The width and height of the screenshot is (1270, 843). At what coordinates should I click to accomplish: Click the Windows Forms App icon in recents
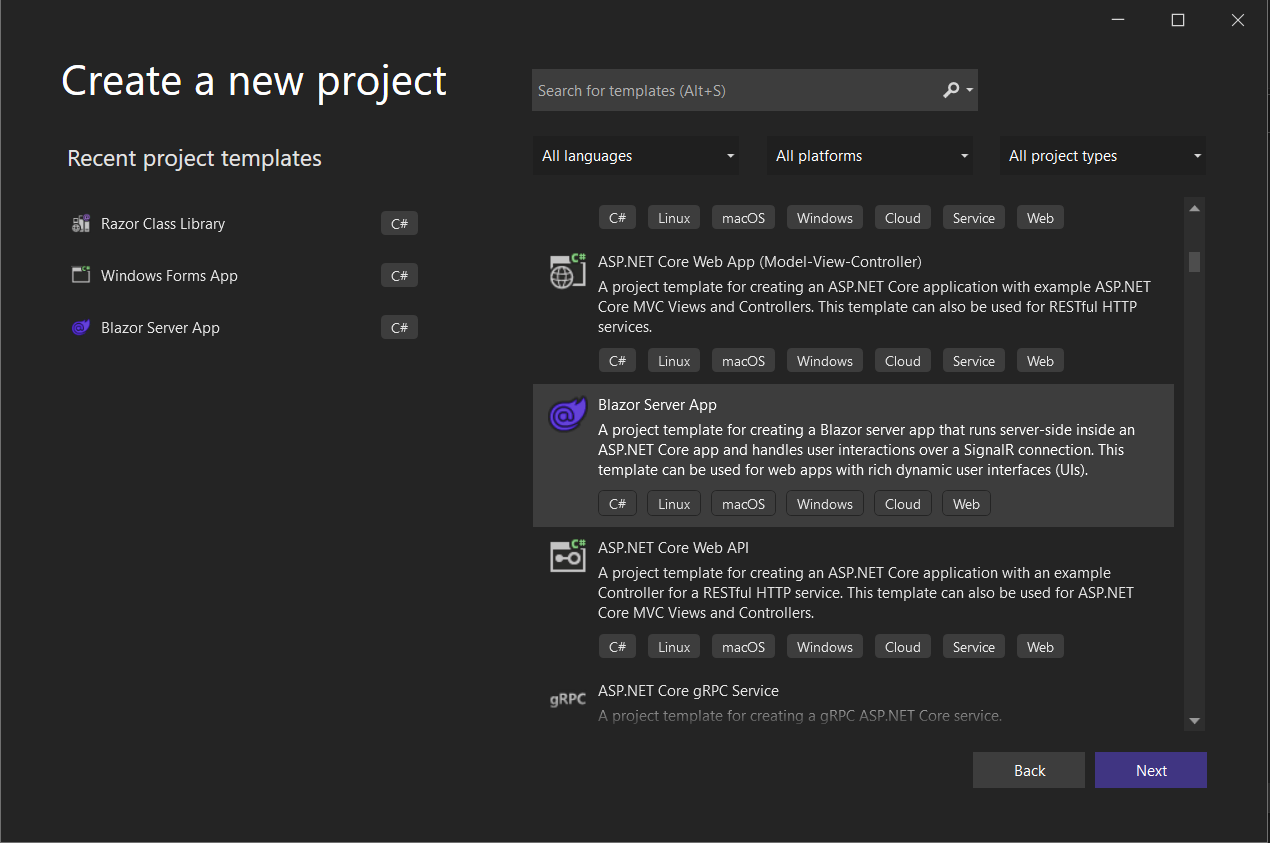point(80,275)
